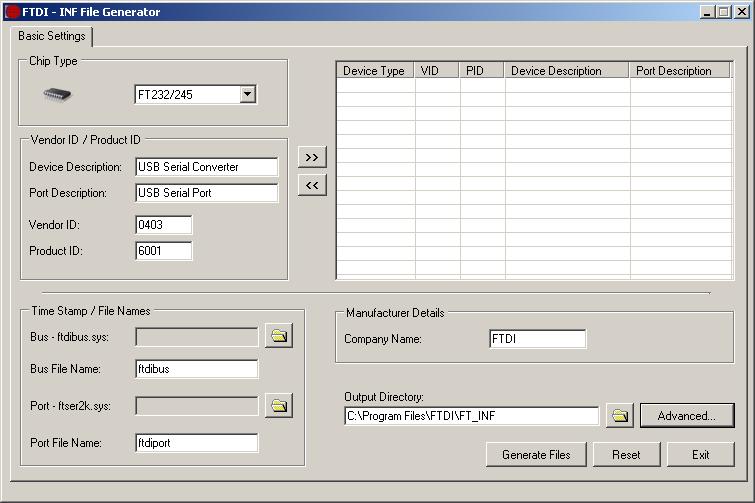Viewport: 755px width, 503px height.
Task: Click the Device Type column header
Action: pyautogui.click(x=374, y=71)
